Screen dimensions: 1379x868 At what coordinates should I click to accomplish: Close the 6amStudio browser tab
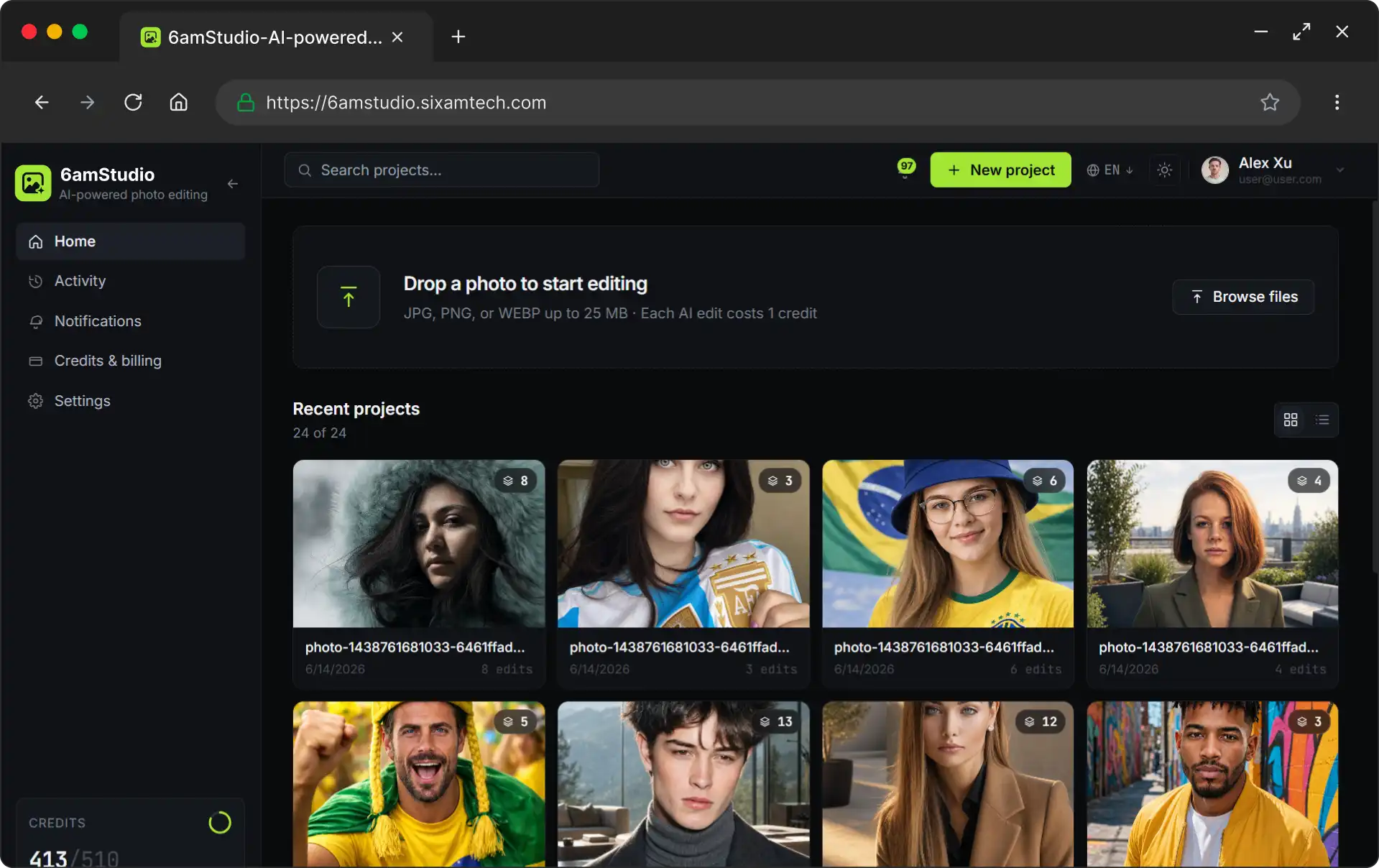click(397, 37)
